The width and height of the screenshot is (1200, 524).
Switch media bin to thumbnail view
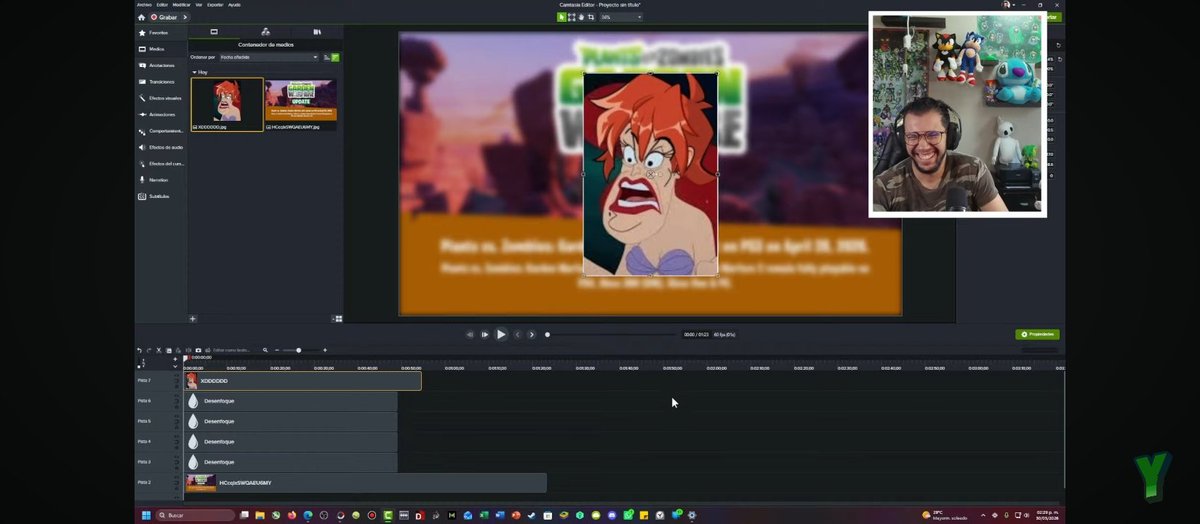[x=338, y=318]
